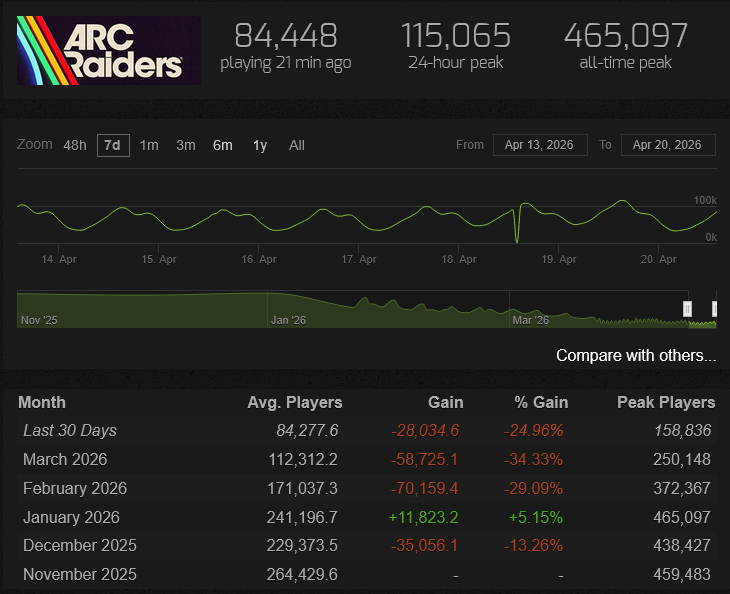Select the Last 30 Days row label
This screenshot has width=730, height=594.
pyautogui.click(x=70, y=430)
